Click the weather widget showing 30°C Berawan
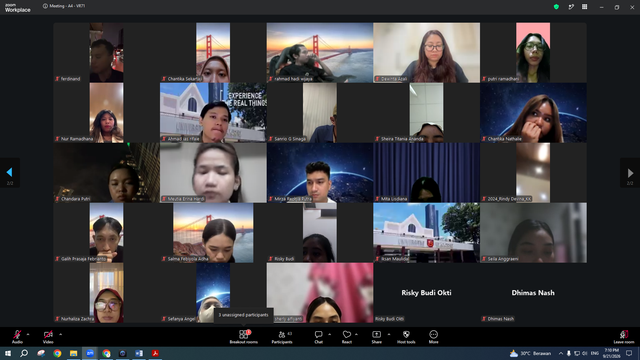 point(530,353)
